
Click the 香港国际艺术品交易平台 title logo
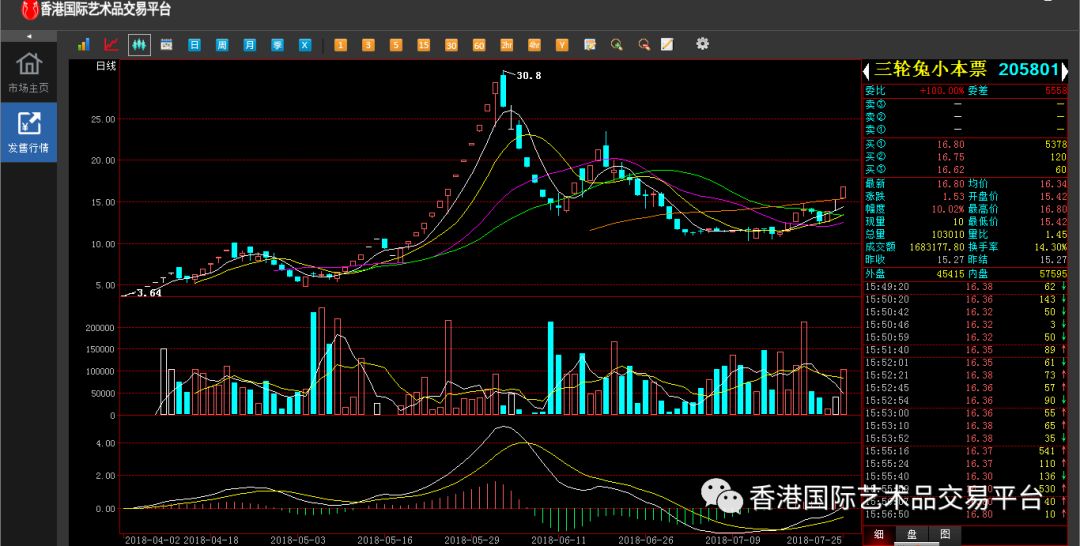coord(96,10)
